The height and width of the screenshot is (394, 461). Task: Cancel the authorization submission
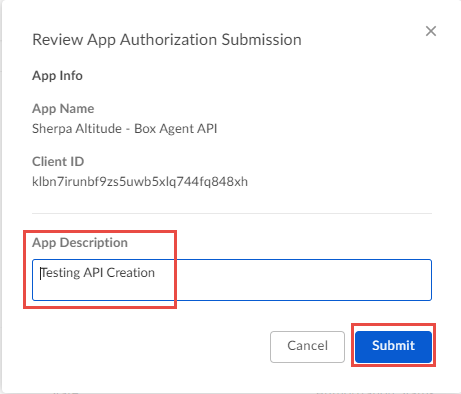pos(307,346)
